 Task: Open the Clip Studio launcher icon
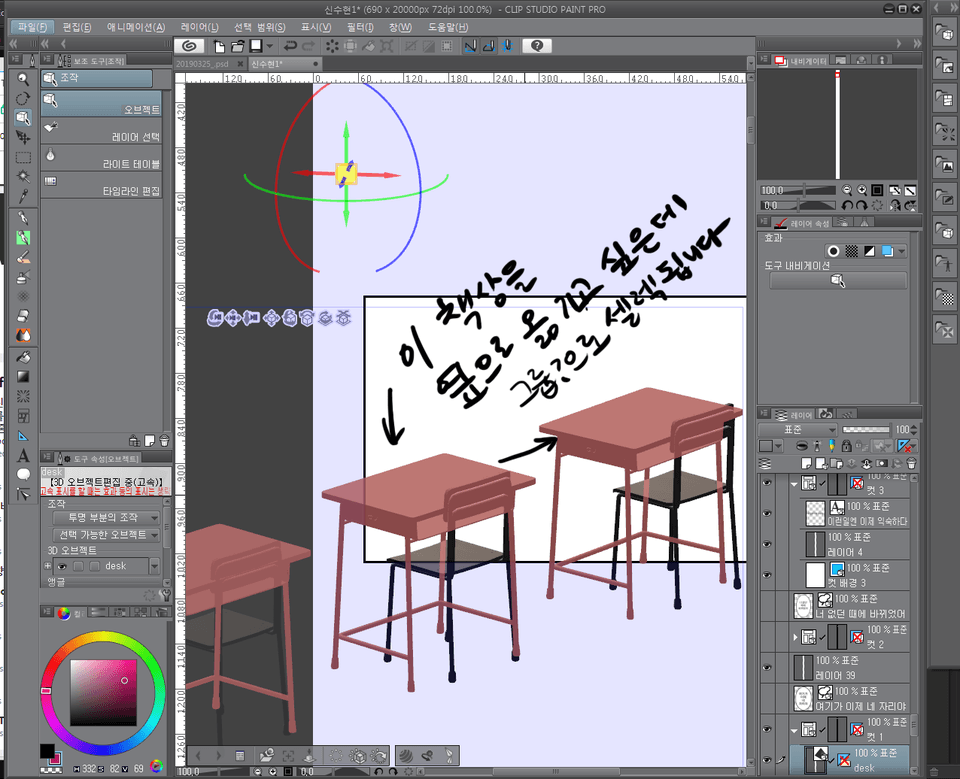(x=188, y=46)
